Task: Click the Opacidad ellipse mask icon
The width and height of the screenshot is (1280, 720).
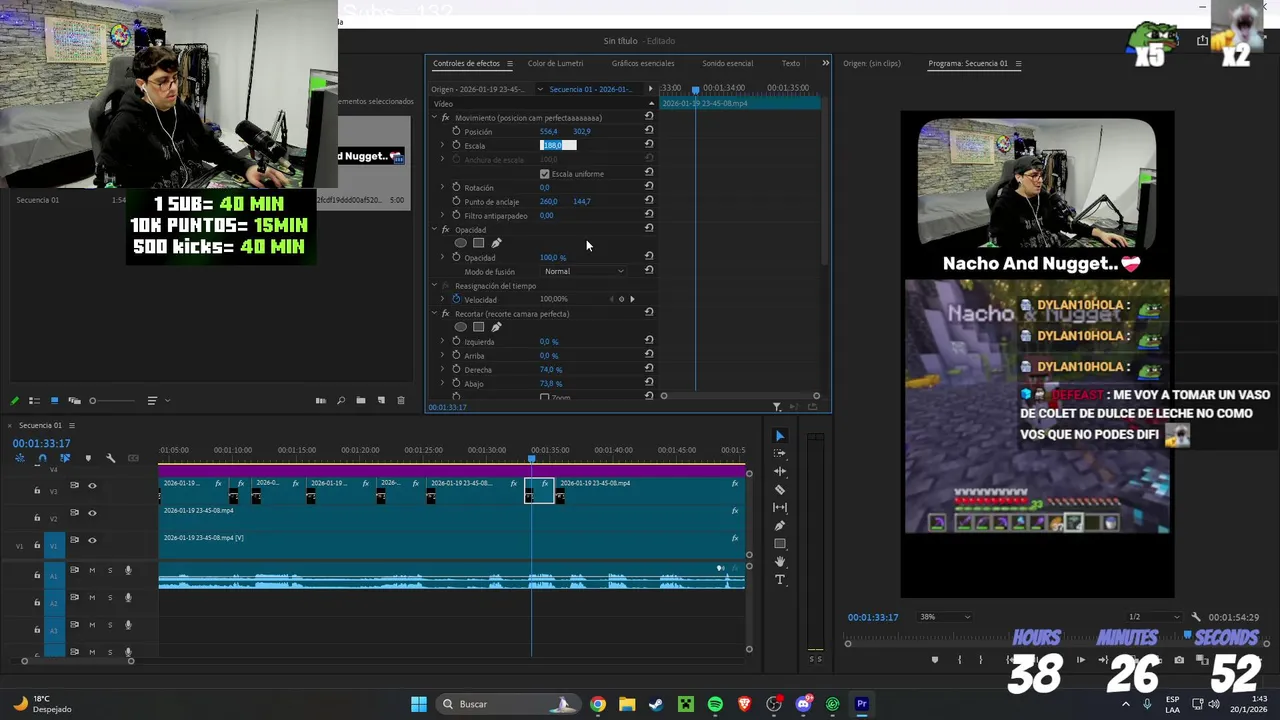Action: click(x=461, y=243)
